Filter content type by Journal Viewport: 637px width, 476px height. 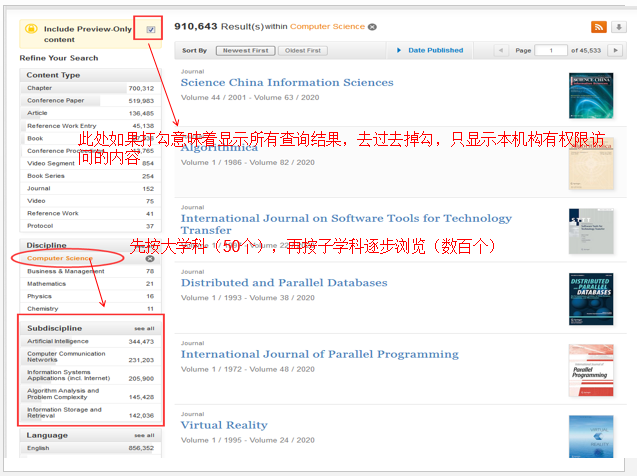click(90, 188)
